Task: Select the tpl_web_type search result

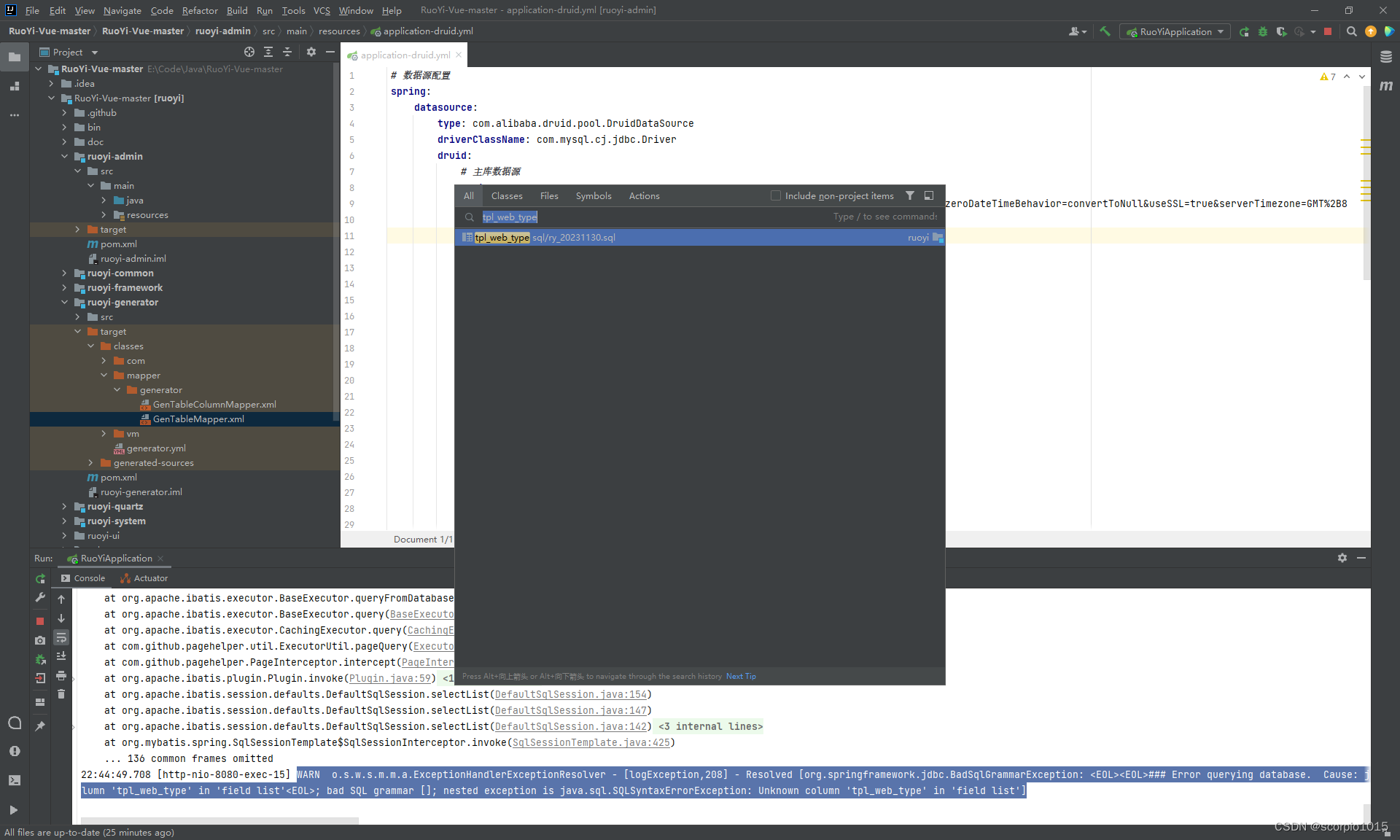Action: point(700,238)
